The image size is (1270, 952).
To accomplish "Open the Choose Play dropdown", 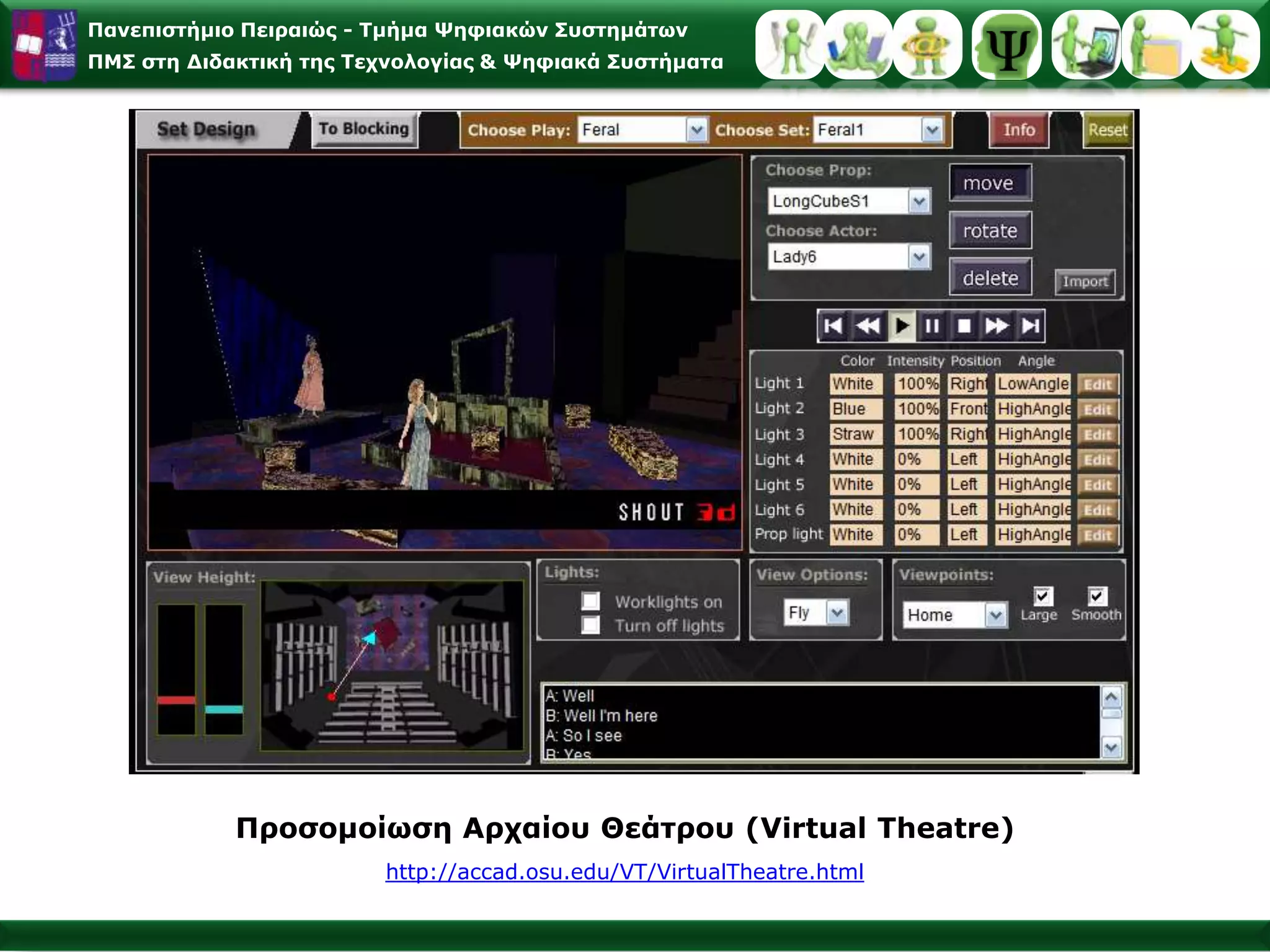I will [697, 130].
